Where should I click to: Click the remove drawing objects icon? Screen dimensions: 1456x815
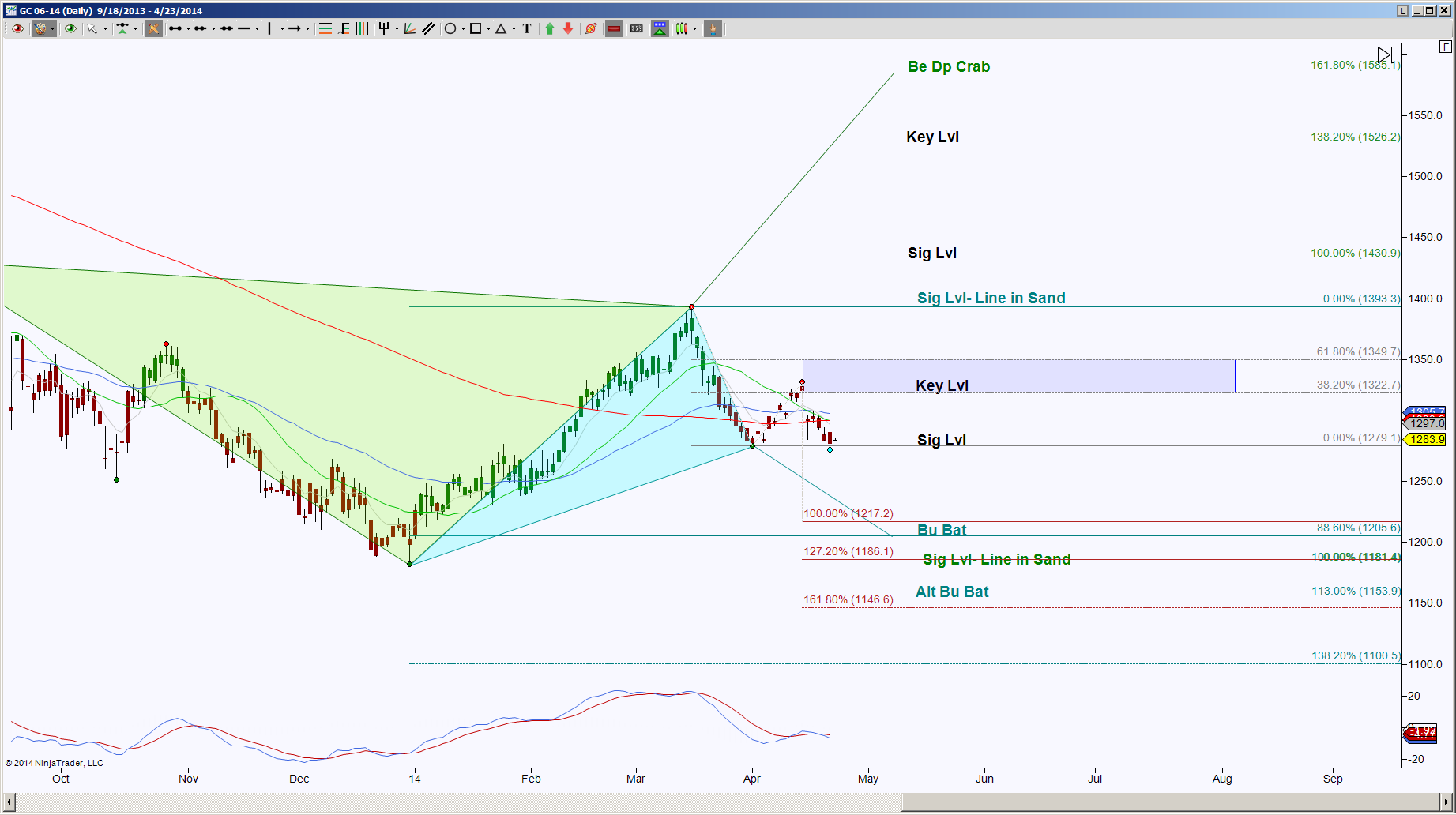click(x=591, y=28)
